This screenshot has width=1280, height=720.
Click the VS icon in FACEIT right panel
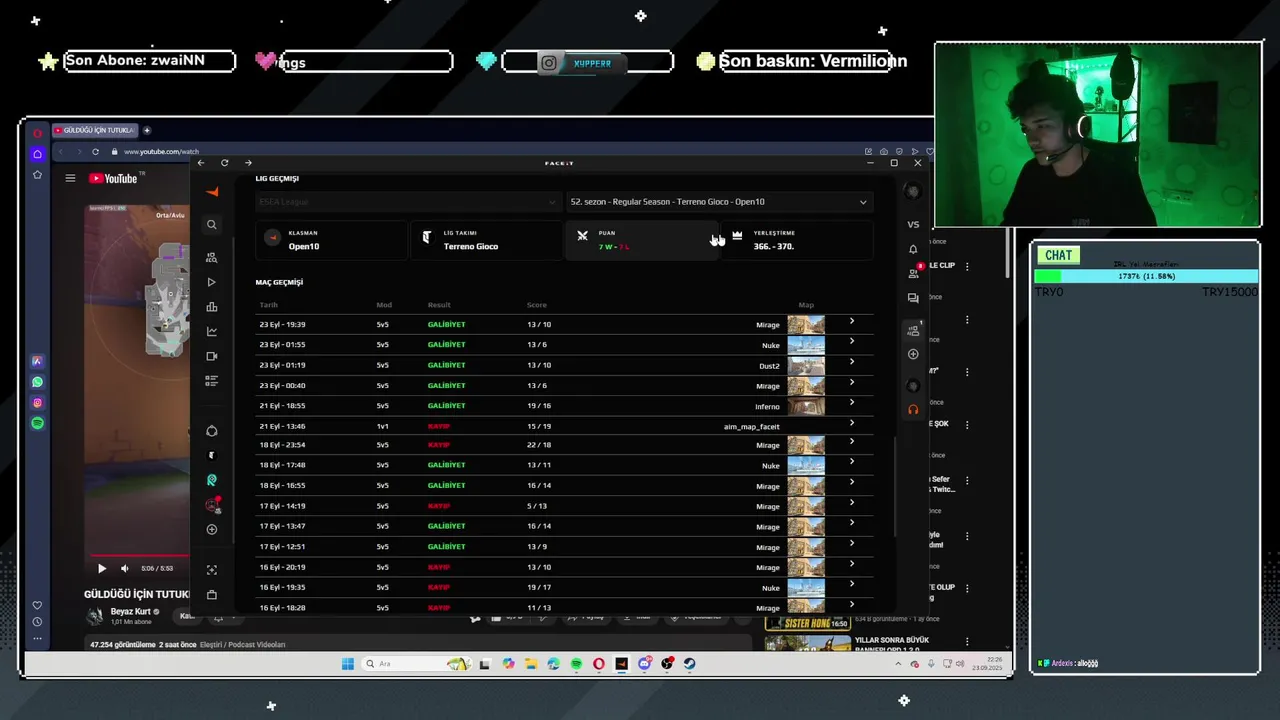913,224
